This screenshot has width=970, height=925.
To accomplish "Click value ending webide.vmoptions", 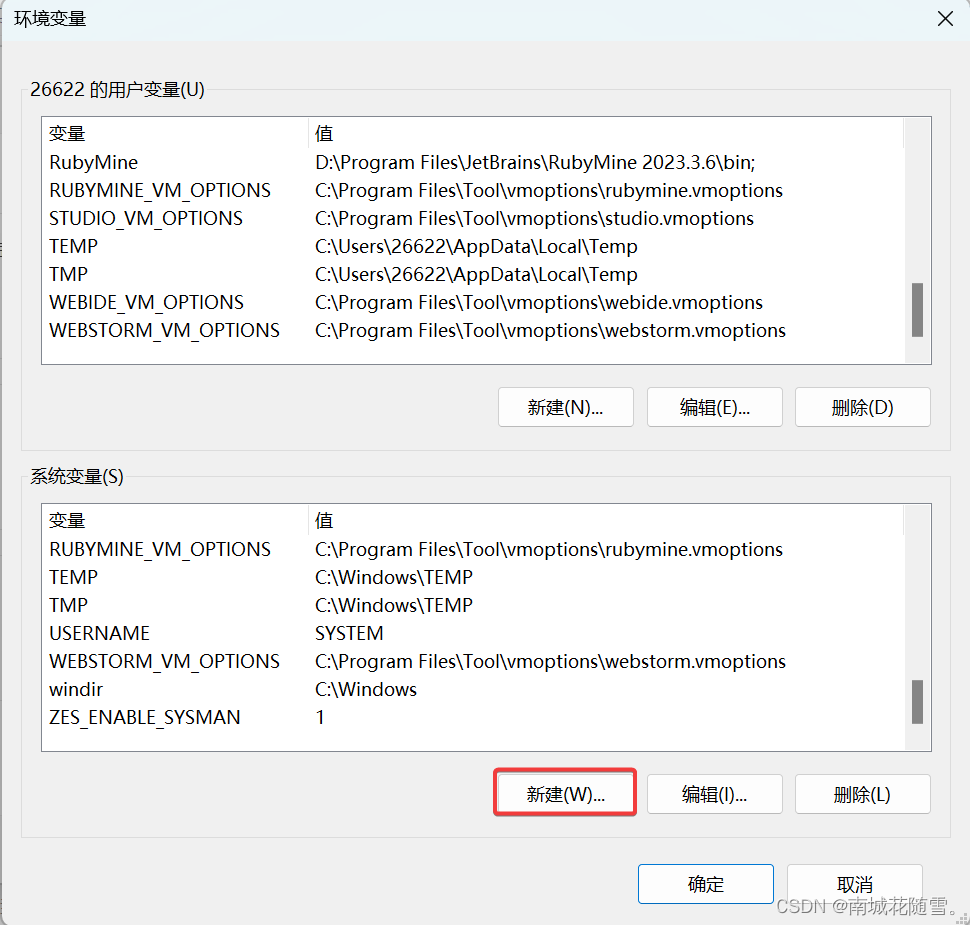I will click(x=539, y=303).
